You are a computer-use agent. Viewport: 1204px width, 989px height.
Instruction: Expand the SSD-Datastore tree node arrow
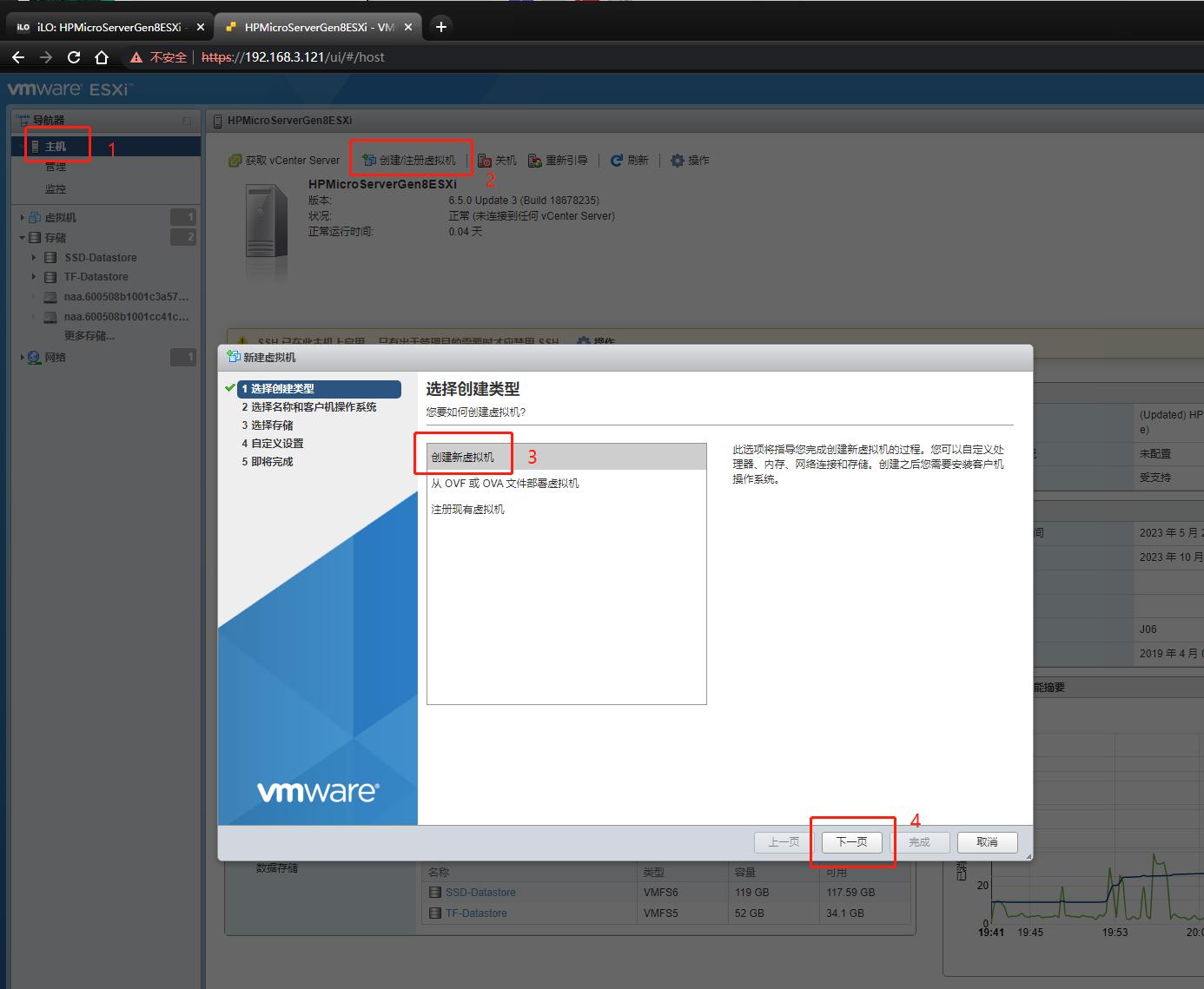click(34, 258)
